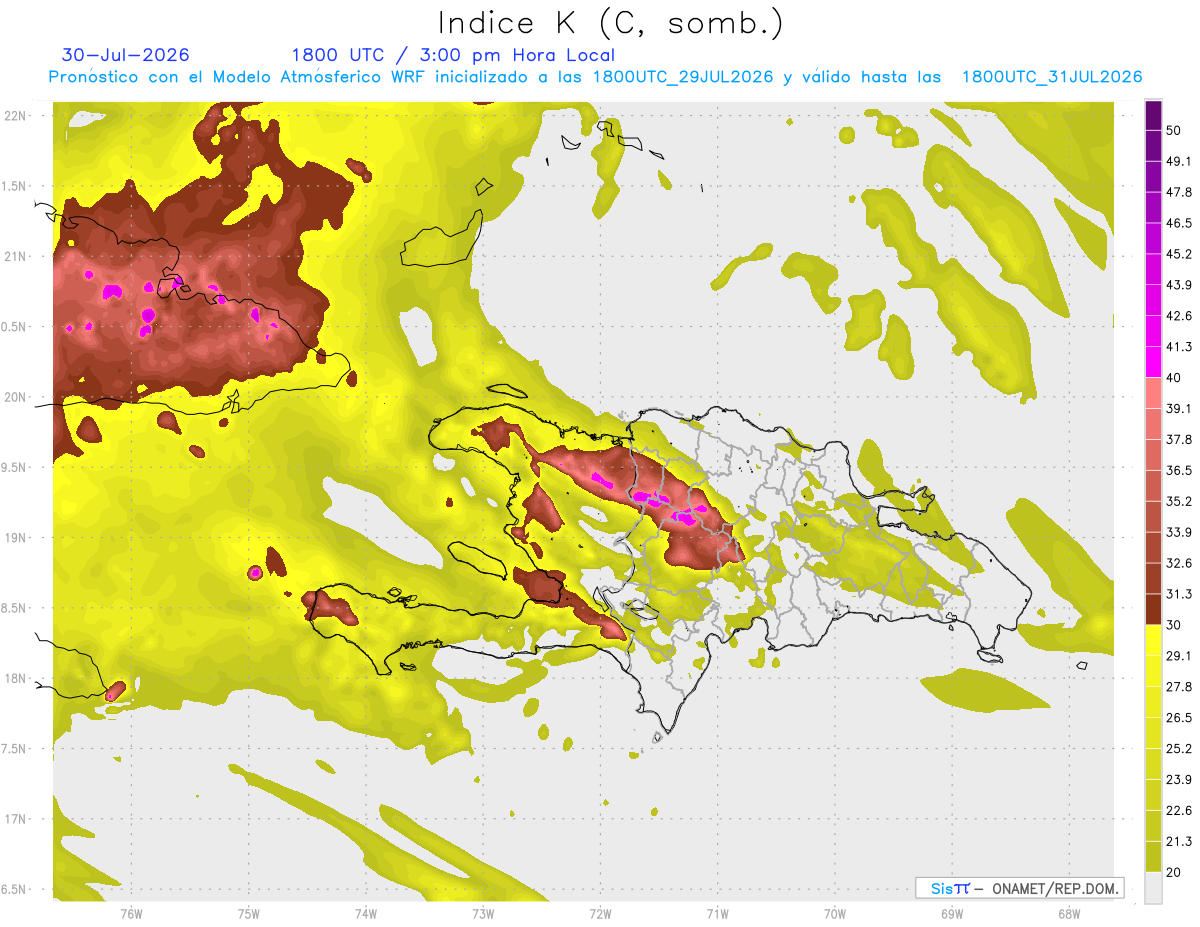Screen dimensions: 1200x927
Task: Click the legend value 46.5
Action: (x=1179, y=223)
